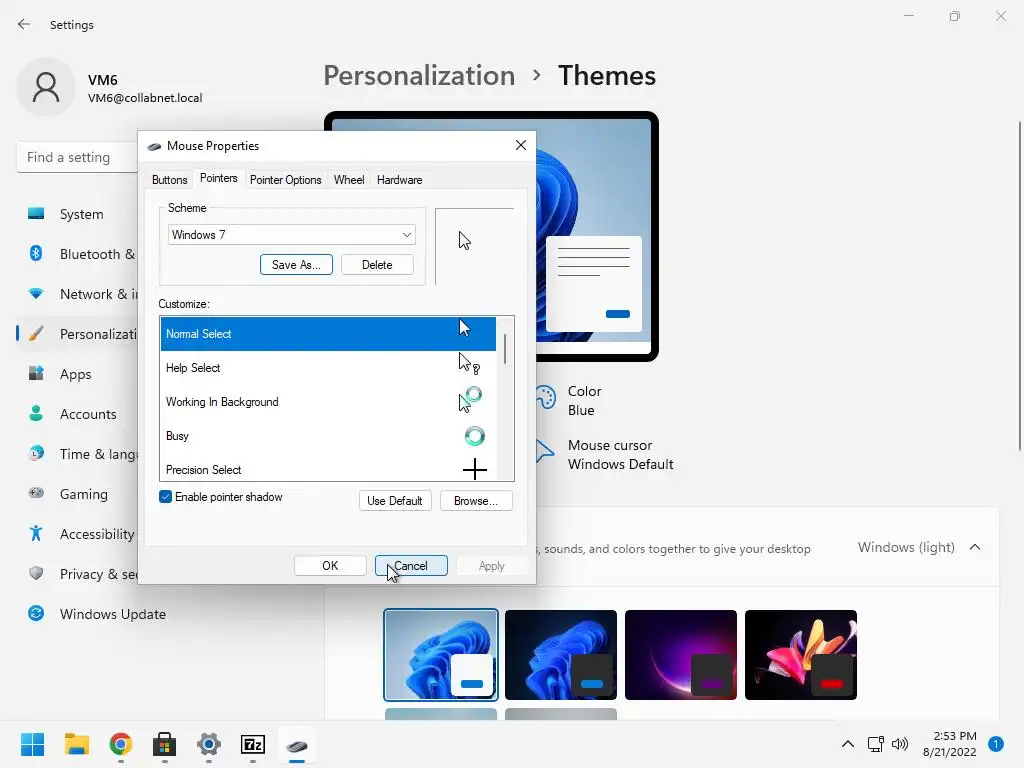This screenshot has width=1024, height=768.
Task: Click Cancel in Mouse Properties
Action: (x=411, y=566)
